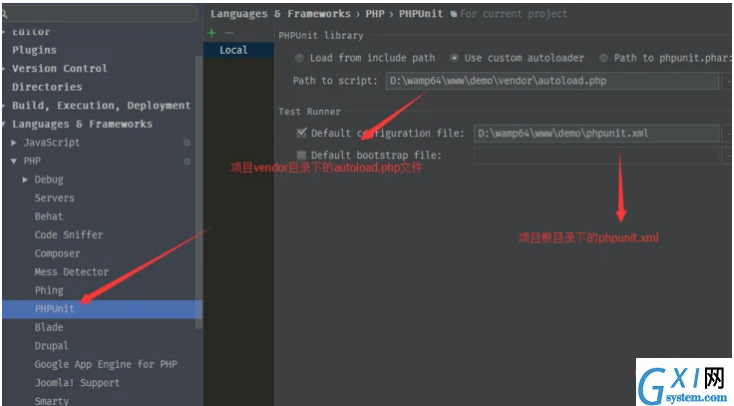
Task: Expand Build, Execution, Deployment section arrow
Action: (x=3, y=105)
